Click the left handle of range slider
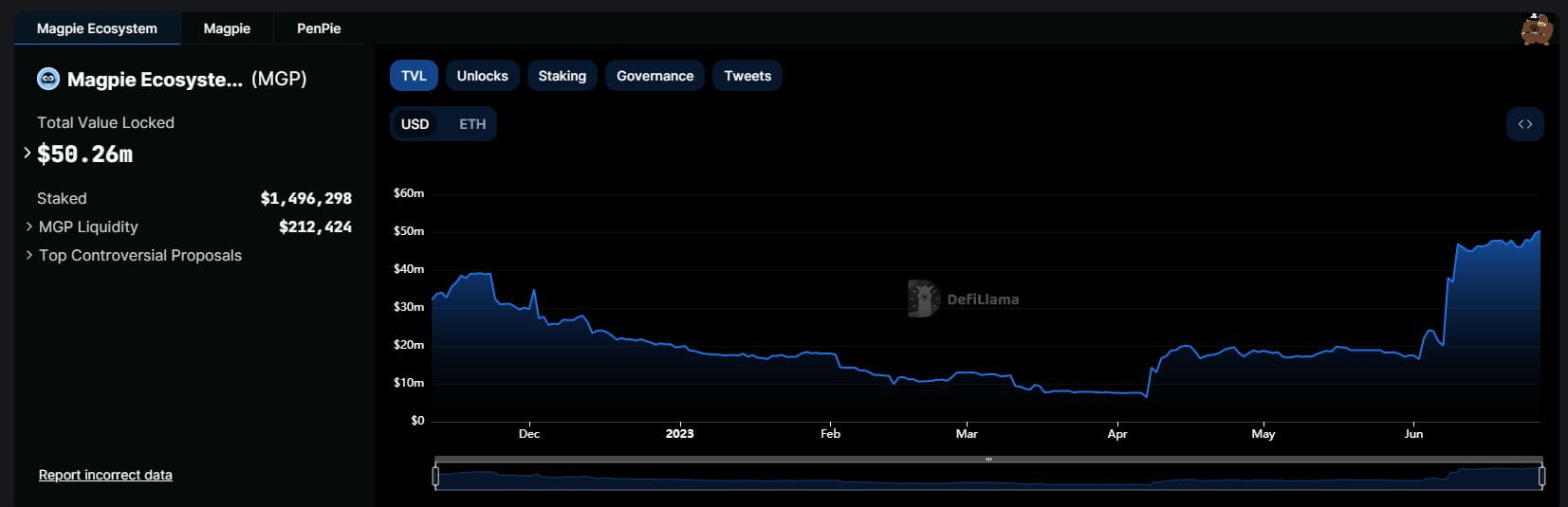The width and height of the screenshot is (1568, 507). point(435,476)
